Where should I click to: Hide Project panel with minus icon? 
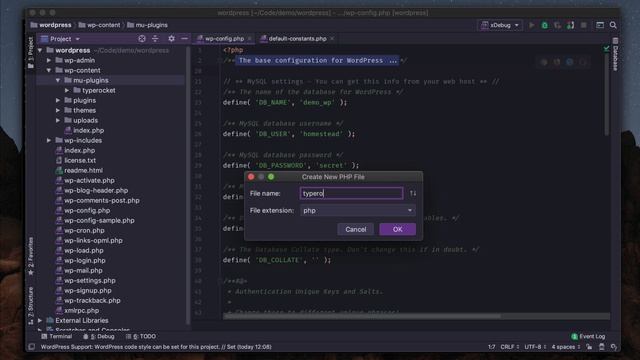(x=184, y=39)
